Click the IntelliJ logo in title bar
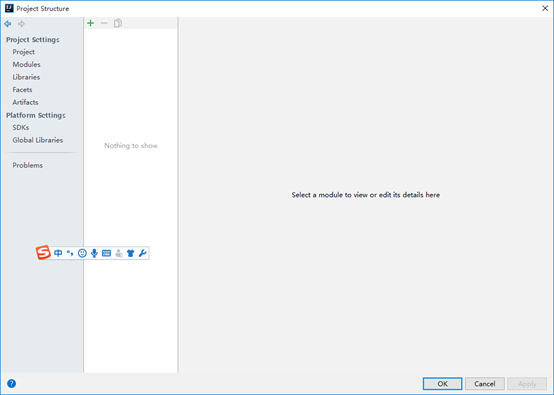 coord(9,8)
